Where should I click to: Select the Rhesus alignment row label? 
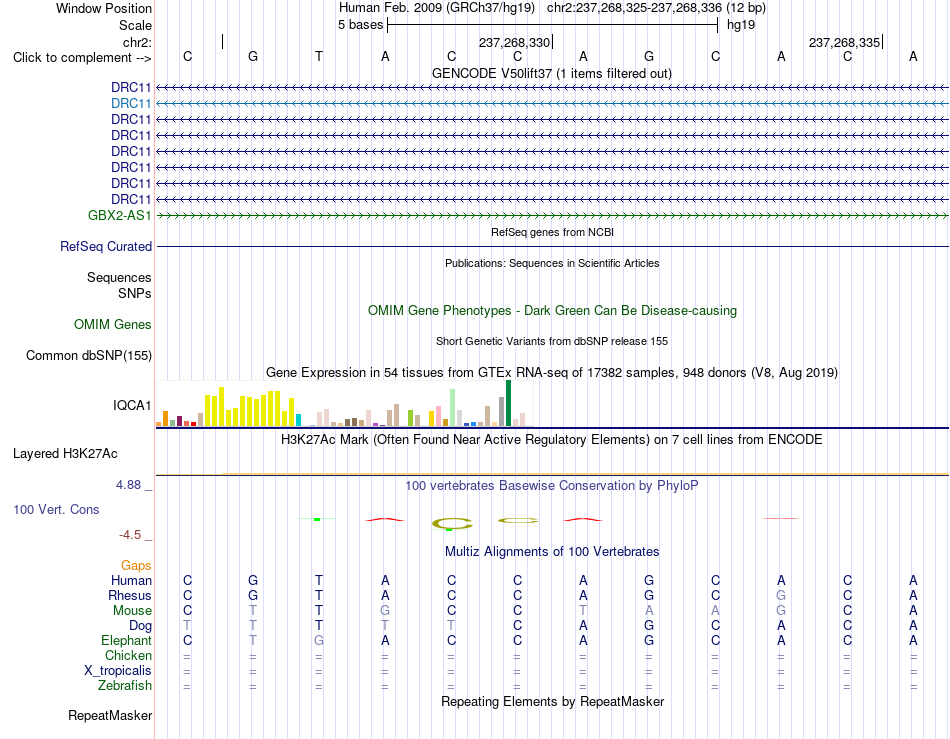(x=130, y=595)
